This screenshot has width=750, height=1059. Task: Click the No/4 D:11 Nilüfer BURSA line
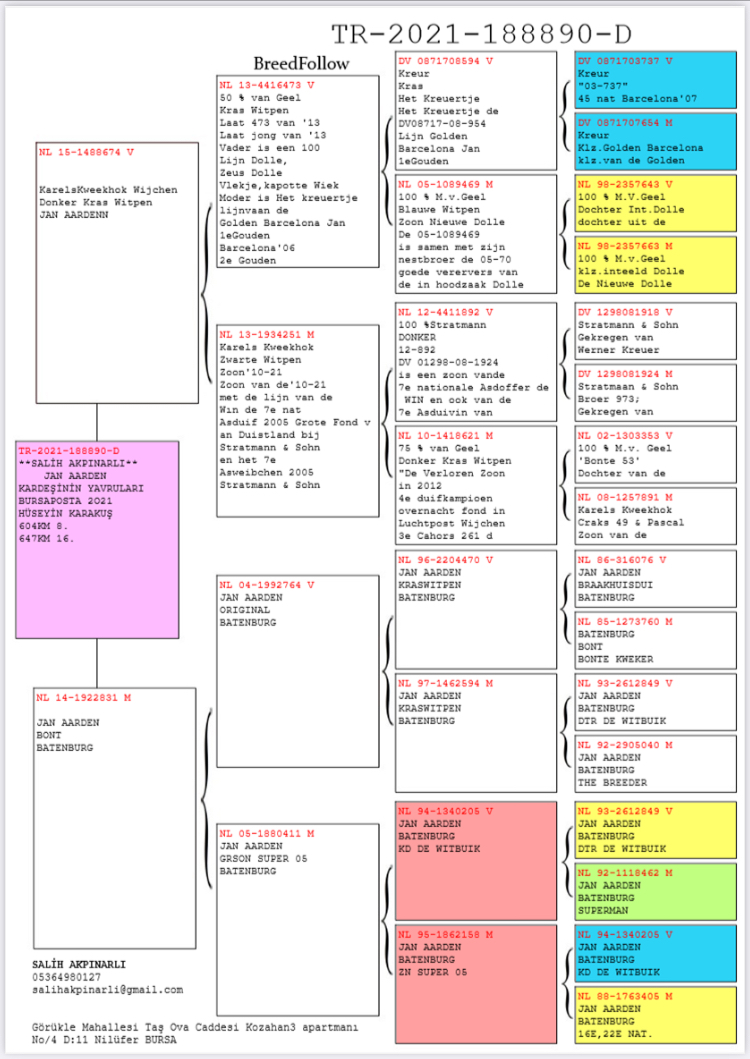pos(104,1040)
